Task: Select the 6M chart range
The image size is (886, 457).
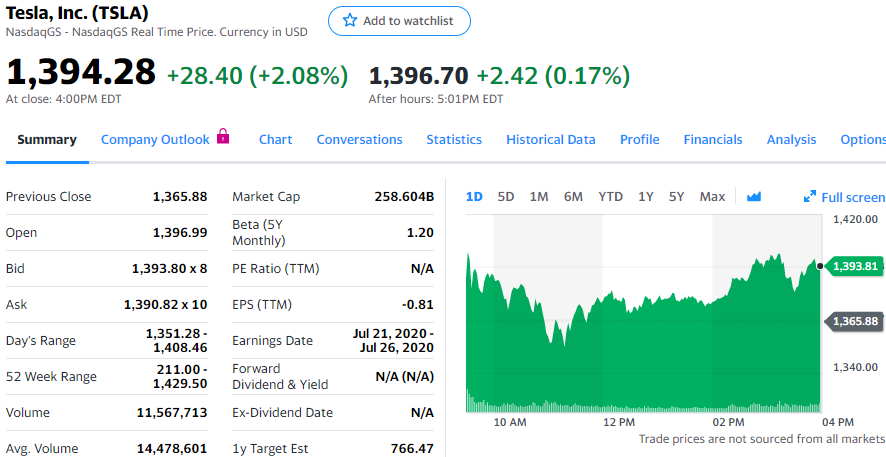Action: (573, 197)
